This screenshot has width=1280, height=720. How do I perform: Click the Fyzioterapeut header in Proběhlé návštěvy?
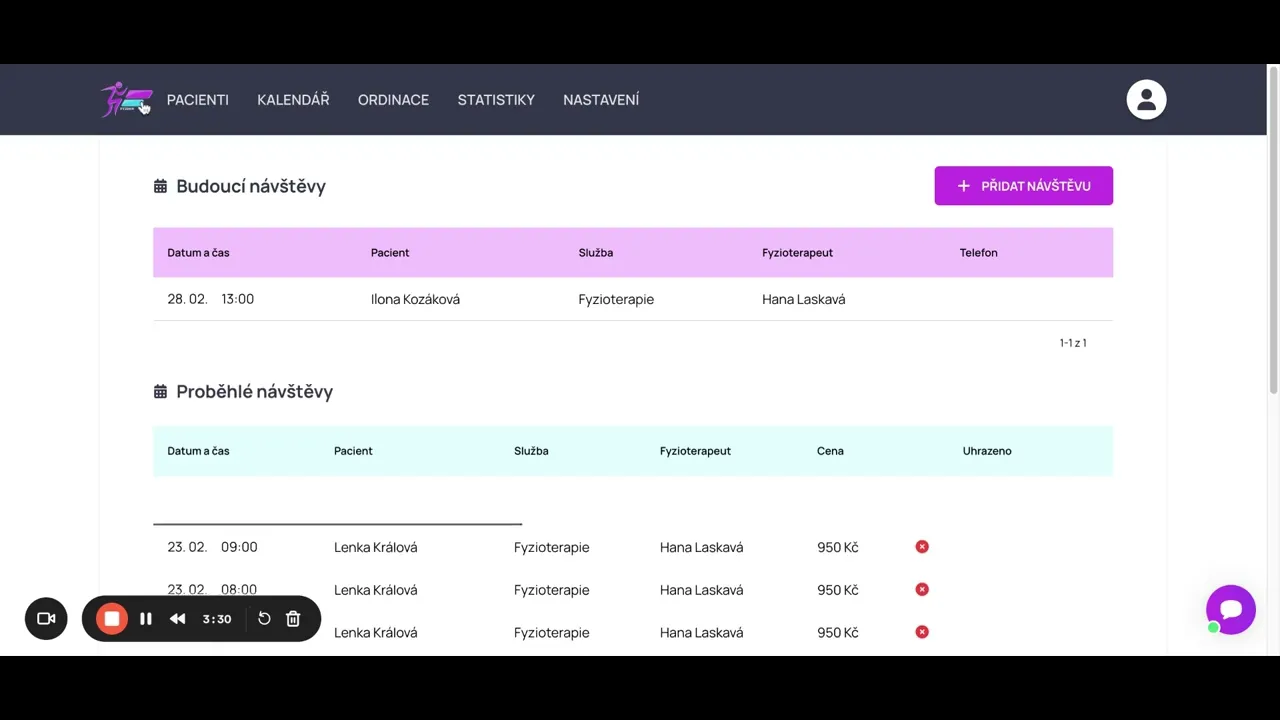coord(695,451)
